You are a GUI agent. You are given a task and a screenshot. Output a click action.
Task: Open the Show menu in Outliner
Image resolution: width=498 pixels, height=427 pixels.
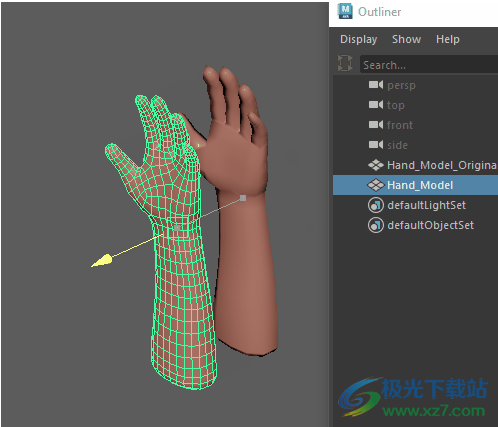[x=406, y=39]
